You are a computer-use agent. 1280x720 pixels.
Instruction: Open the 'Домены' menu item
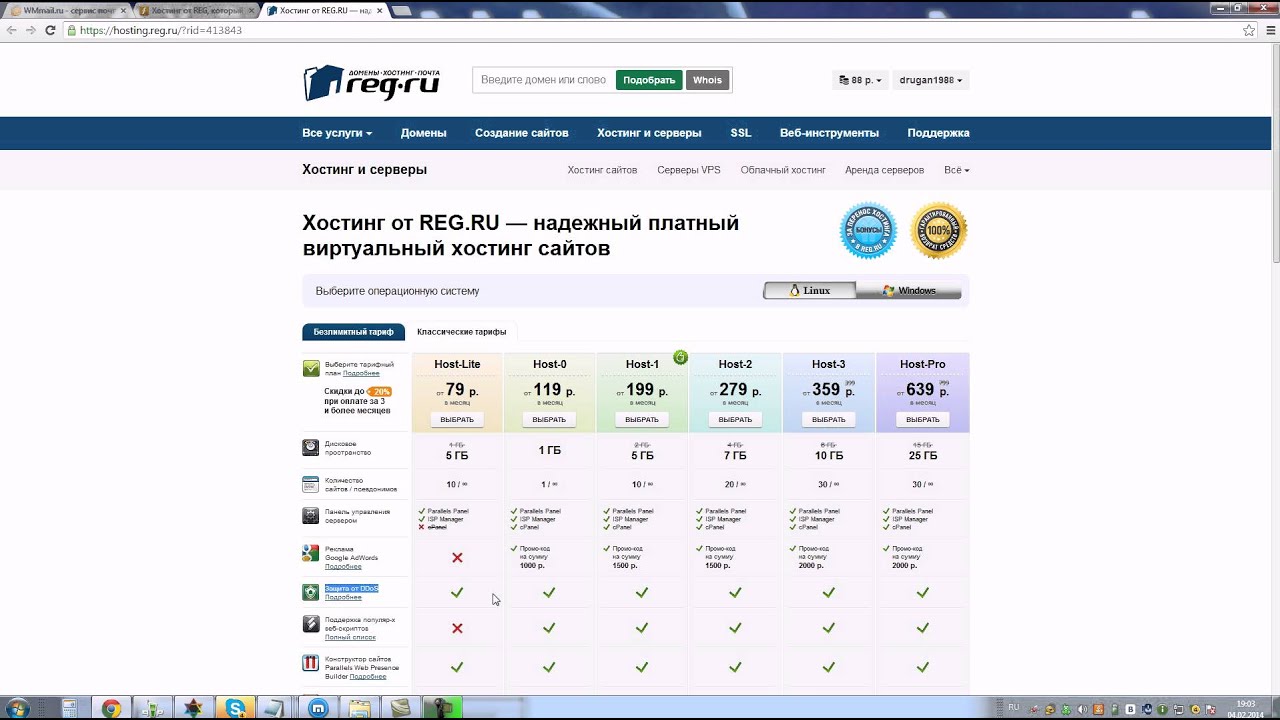pos(424,133)
